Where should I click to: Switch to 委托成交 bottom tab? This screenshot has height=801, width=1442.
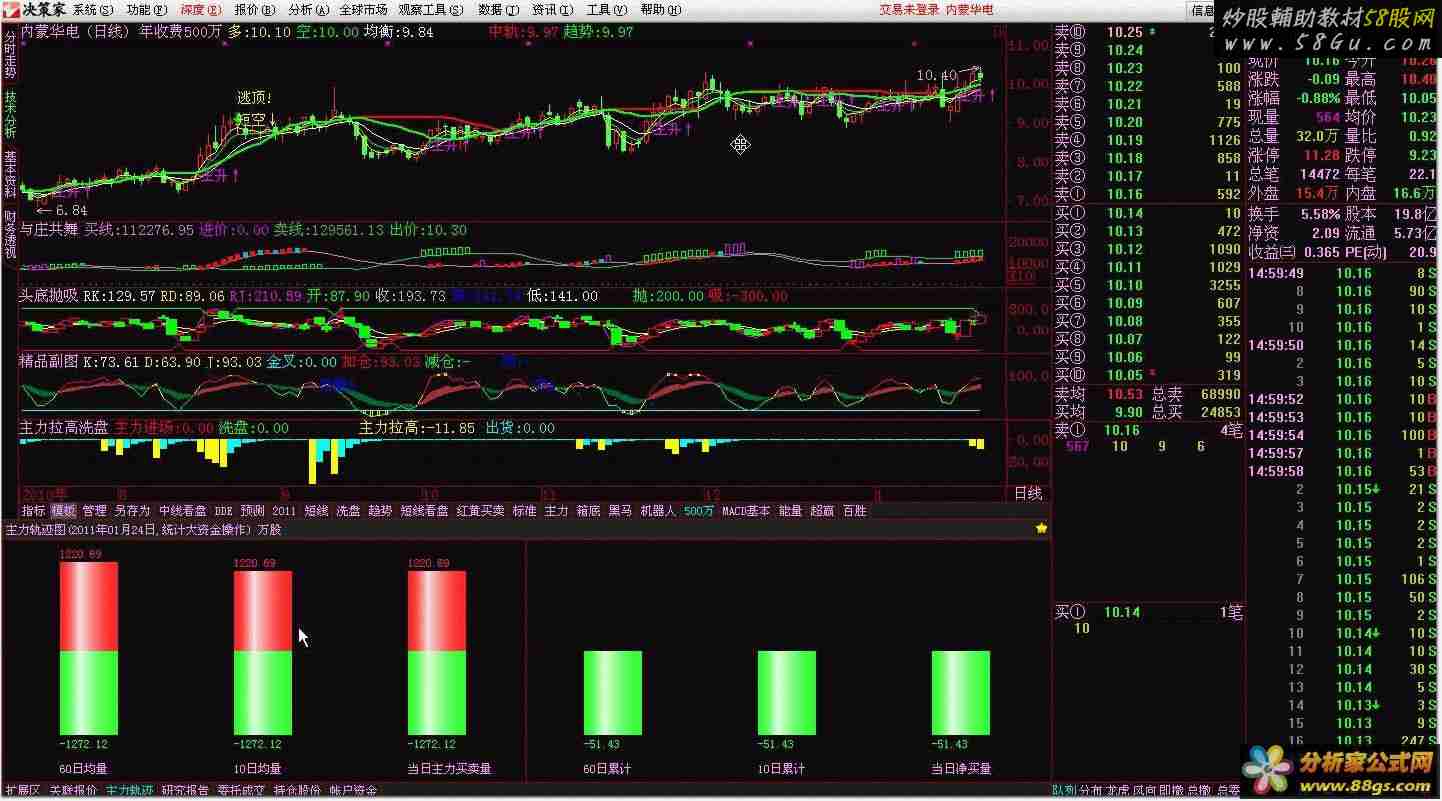241,791
